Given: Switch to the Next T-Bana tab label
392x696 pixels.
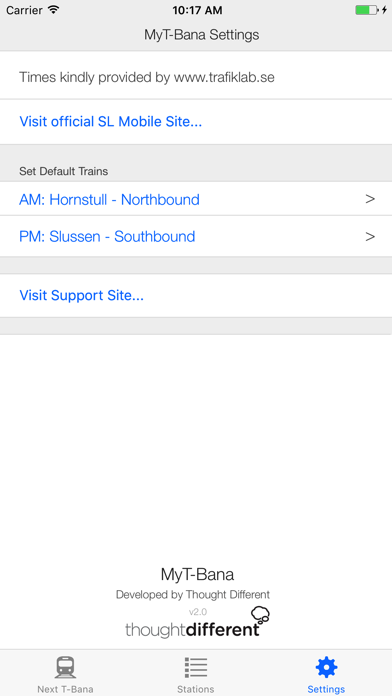Looking at the screenshot, I should coord(65,689).
